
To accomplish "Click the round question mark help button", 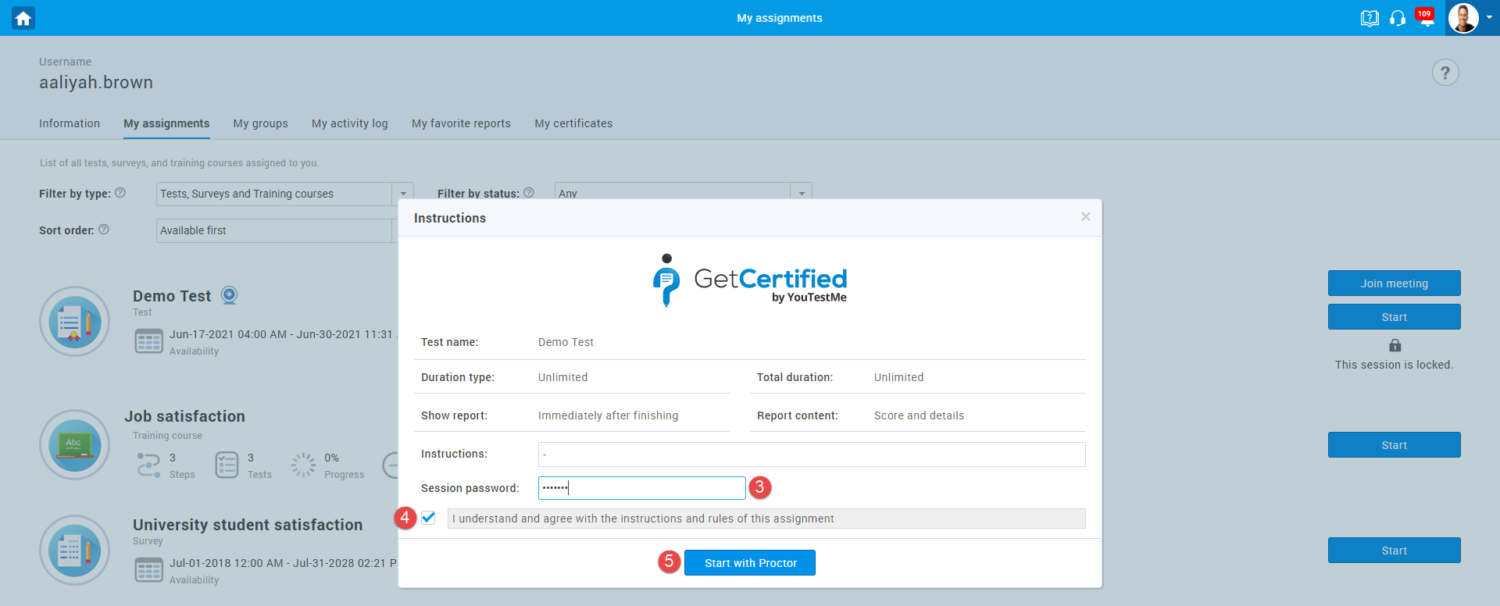I will click(1445, 72).
